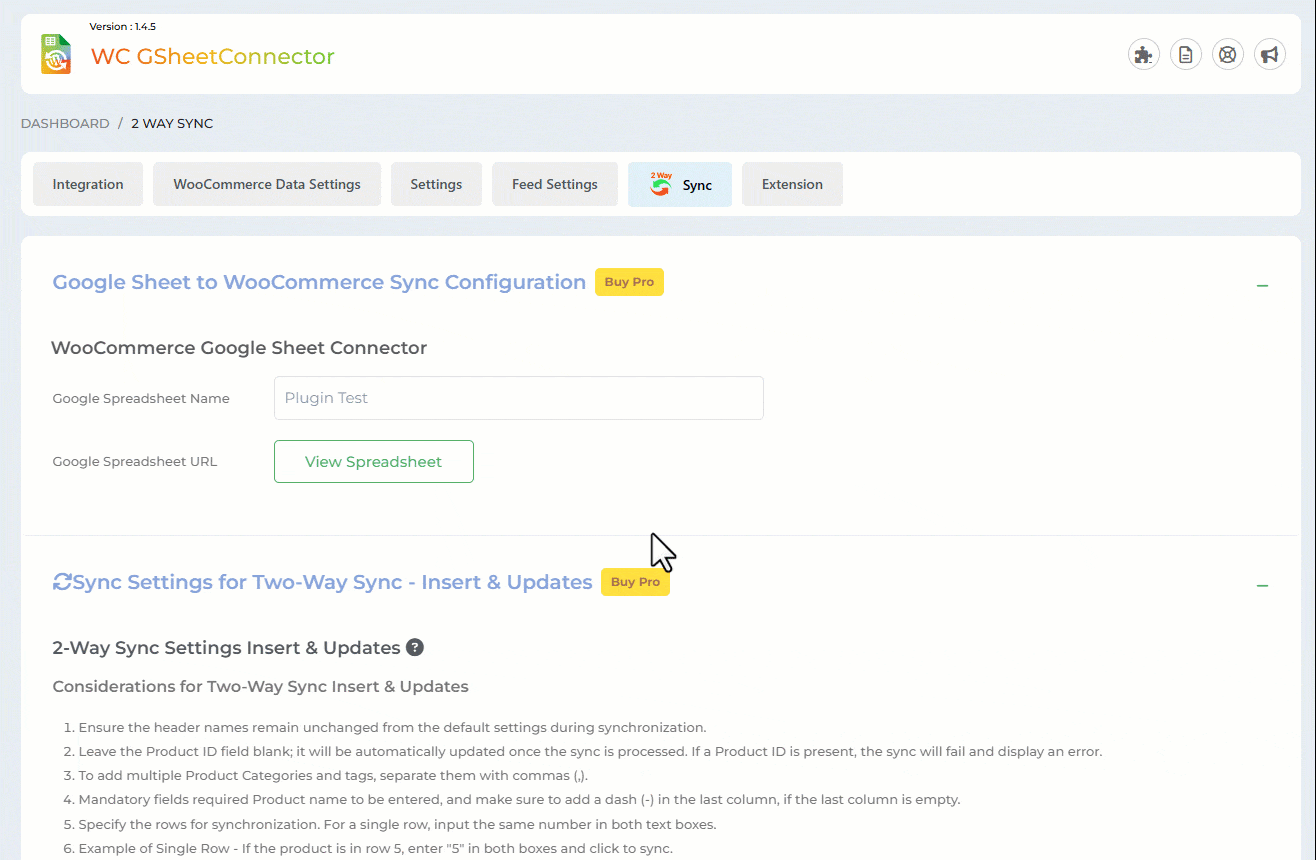Switch to the Integration tab
Image resolution: width=1316 pixels, height=860 pixels.
pos(88,184)
